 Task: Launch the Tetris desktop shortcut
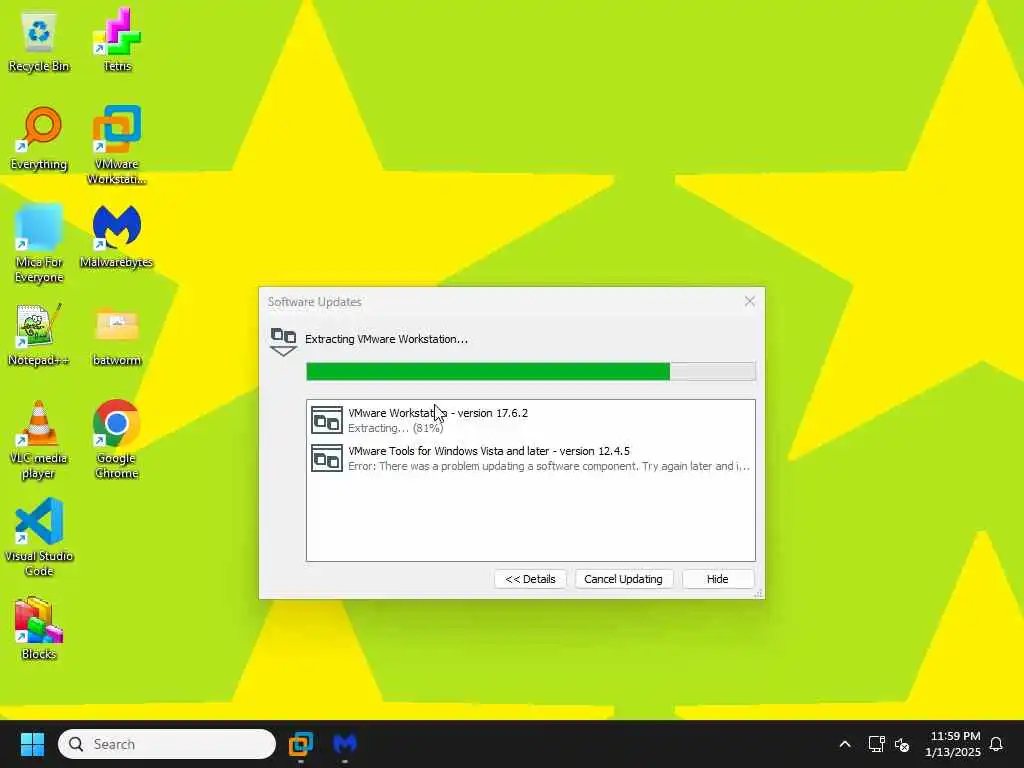117,40
